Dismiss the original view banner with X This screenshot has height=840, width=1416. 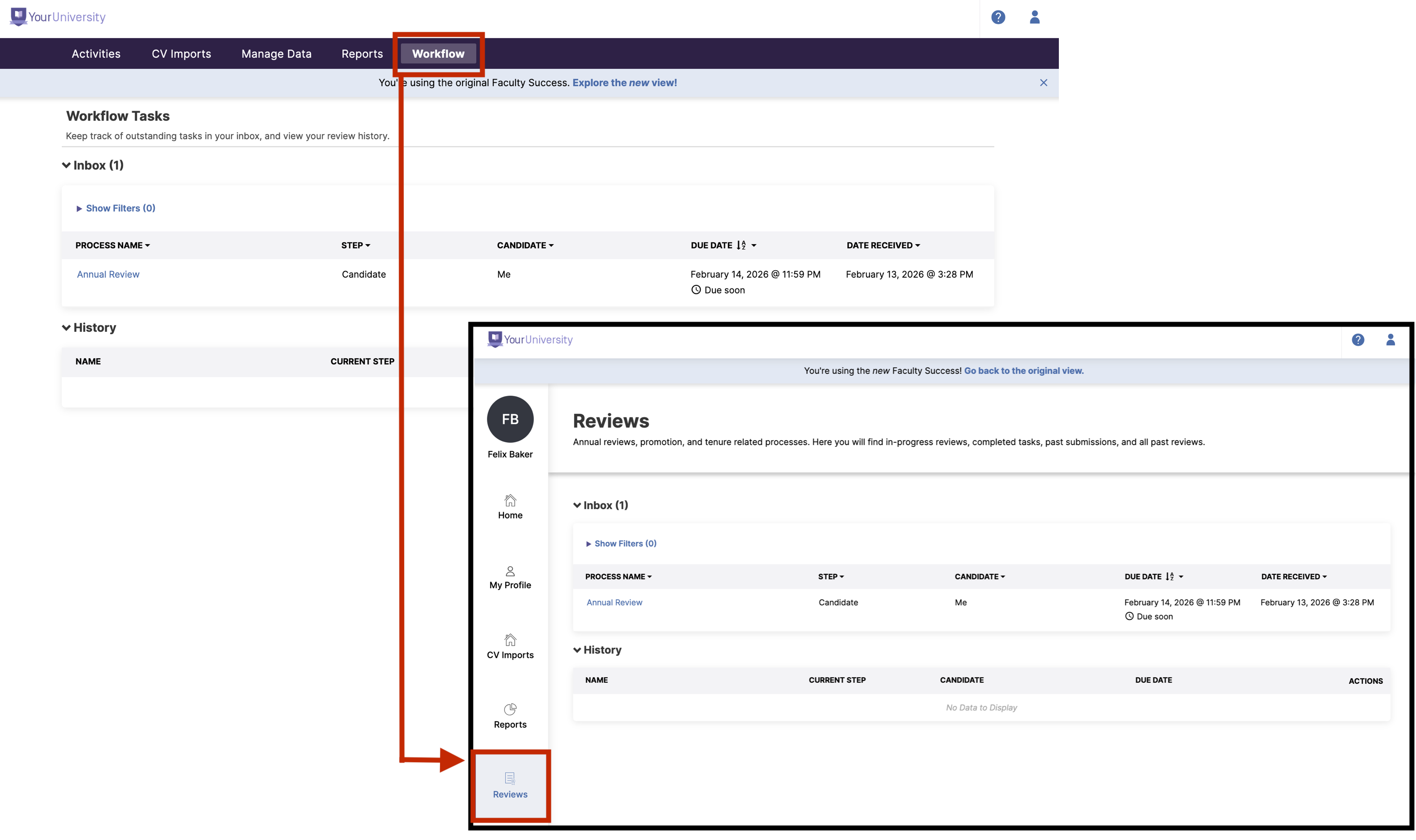[1044, 83]
